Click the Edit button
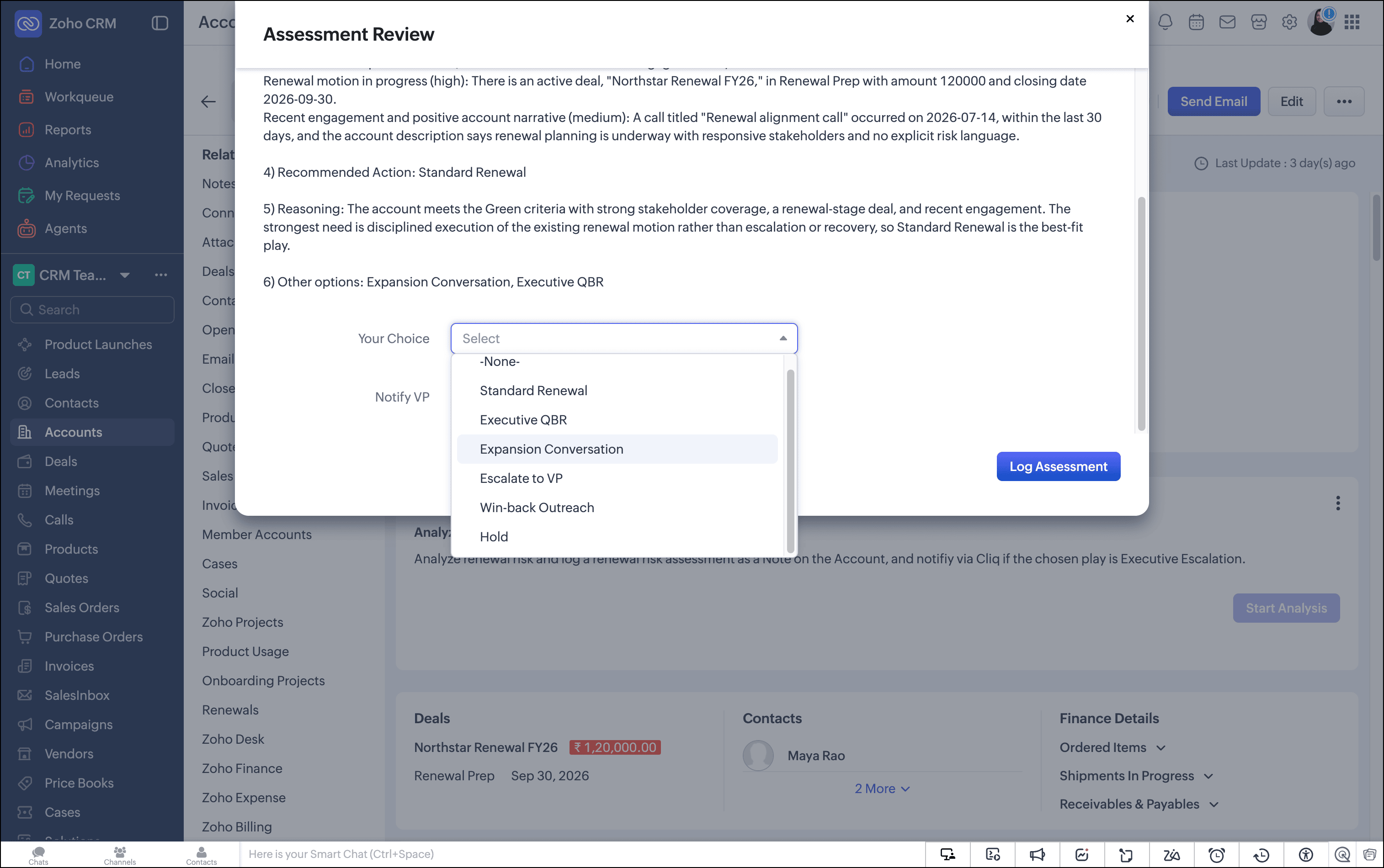 (x=1292, y=101)
